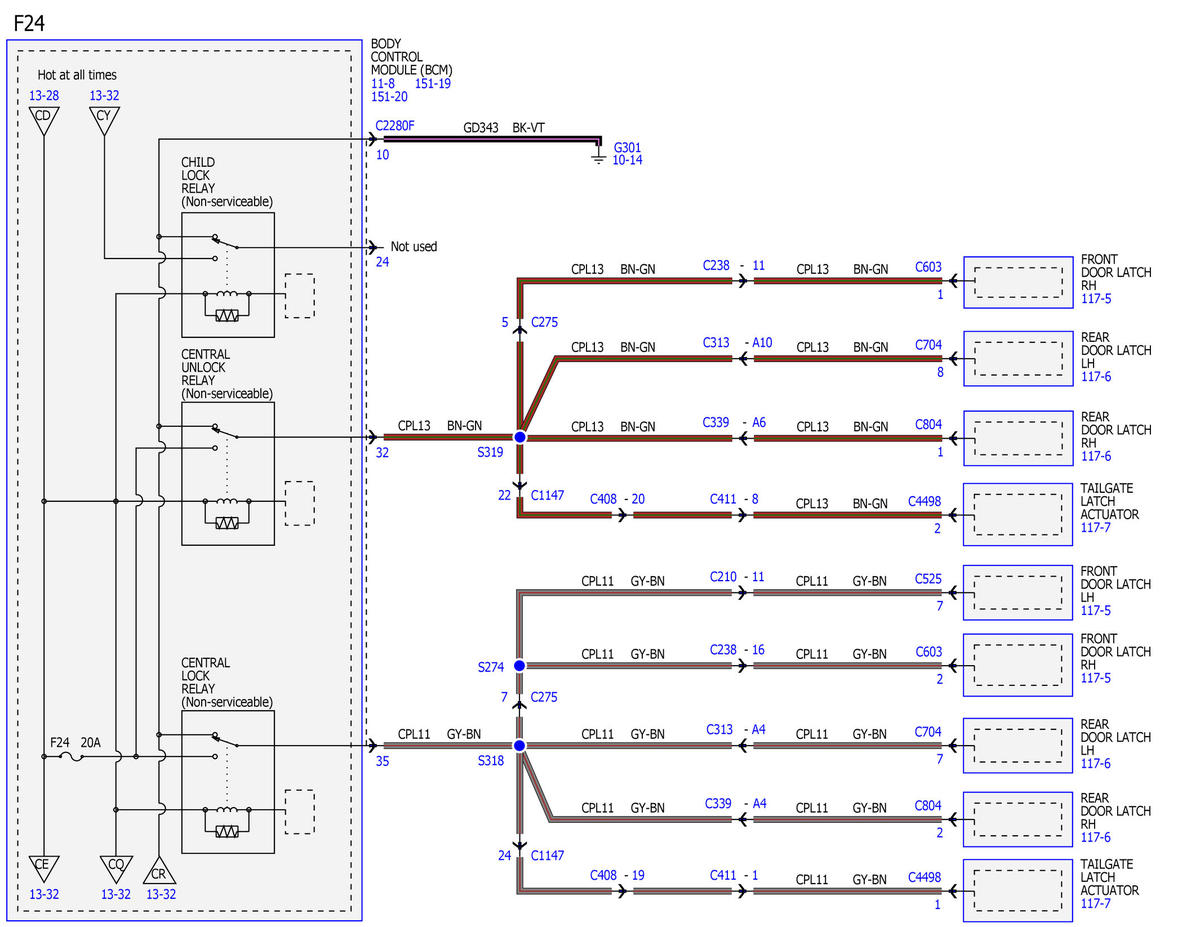Select the BK-VT wire color label

pos(529,128)
